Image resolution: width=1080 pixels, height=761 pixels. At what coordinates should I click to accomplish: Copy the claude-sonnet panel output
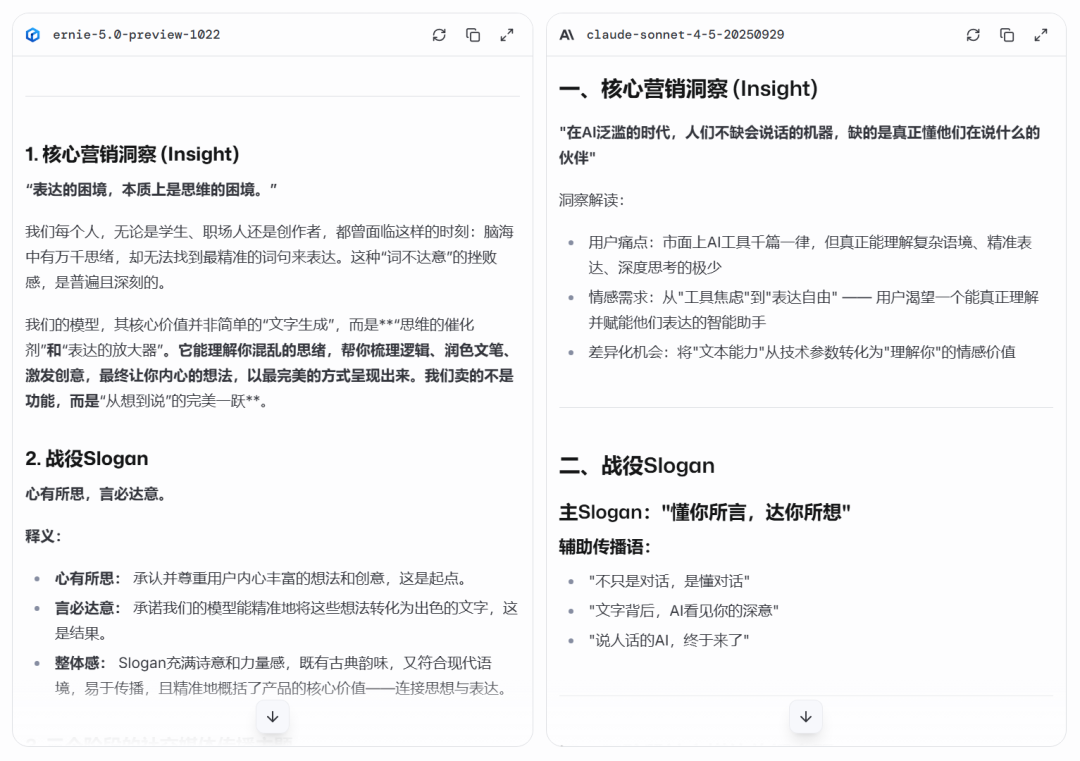pos(1007,35)
